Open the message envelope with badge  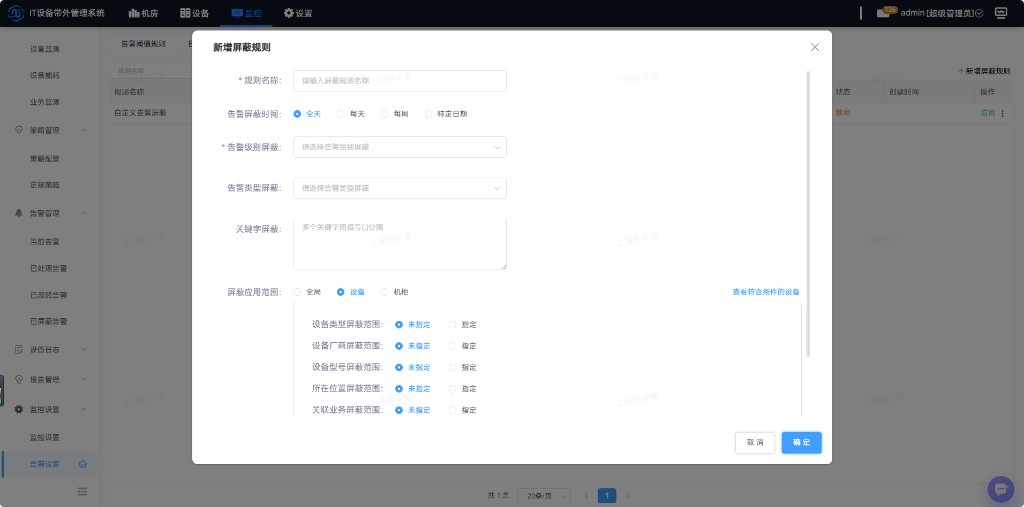886,12
